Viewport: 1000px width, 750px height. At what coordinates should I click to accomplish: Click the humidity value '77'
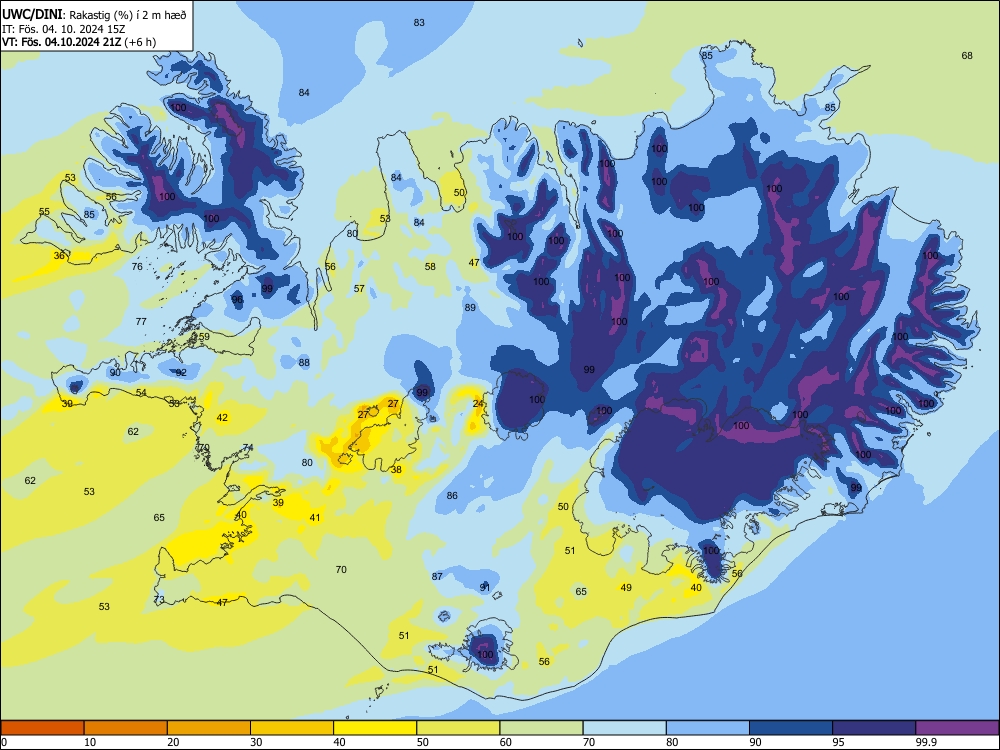(141, 321)
